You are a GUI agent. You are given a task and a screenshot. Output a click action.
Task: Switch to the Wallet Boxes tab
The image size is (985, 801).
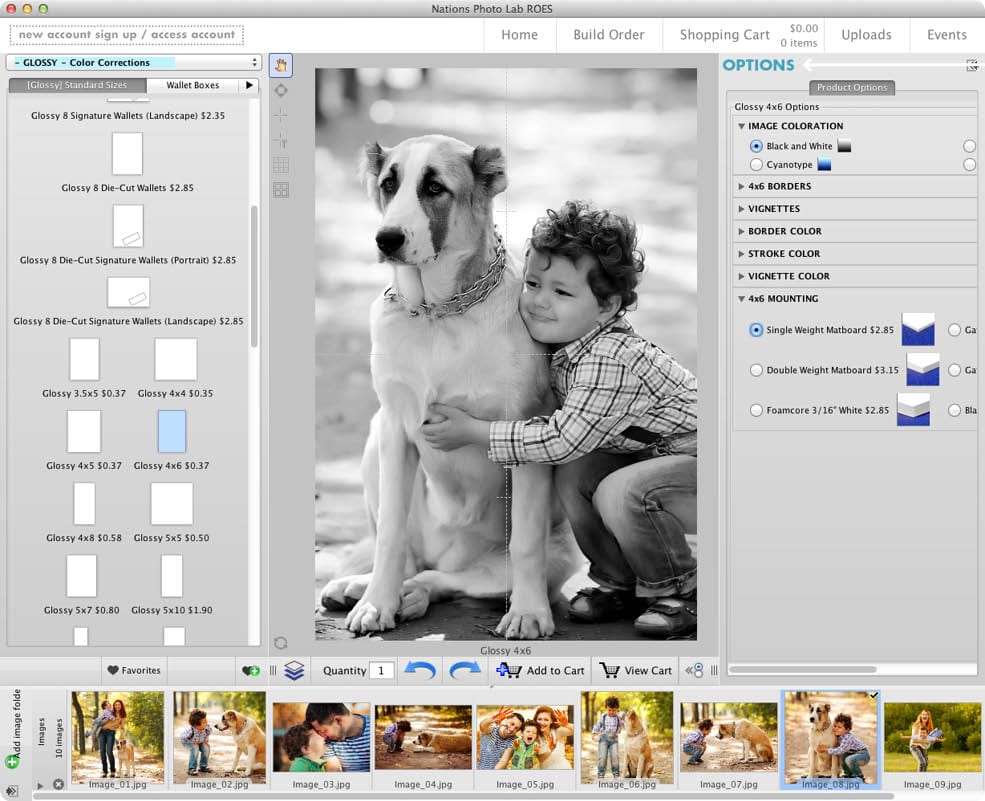tap(192, 86)
